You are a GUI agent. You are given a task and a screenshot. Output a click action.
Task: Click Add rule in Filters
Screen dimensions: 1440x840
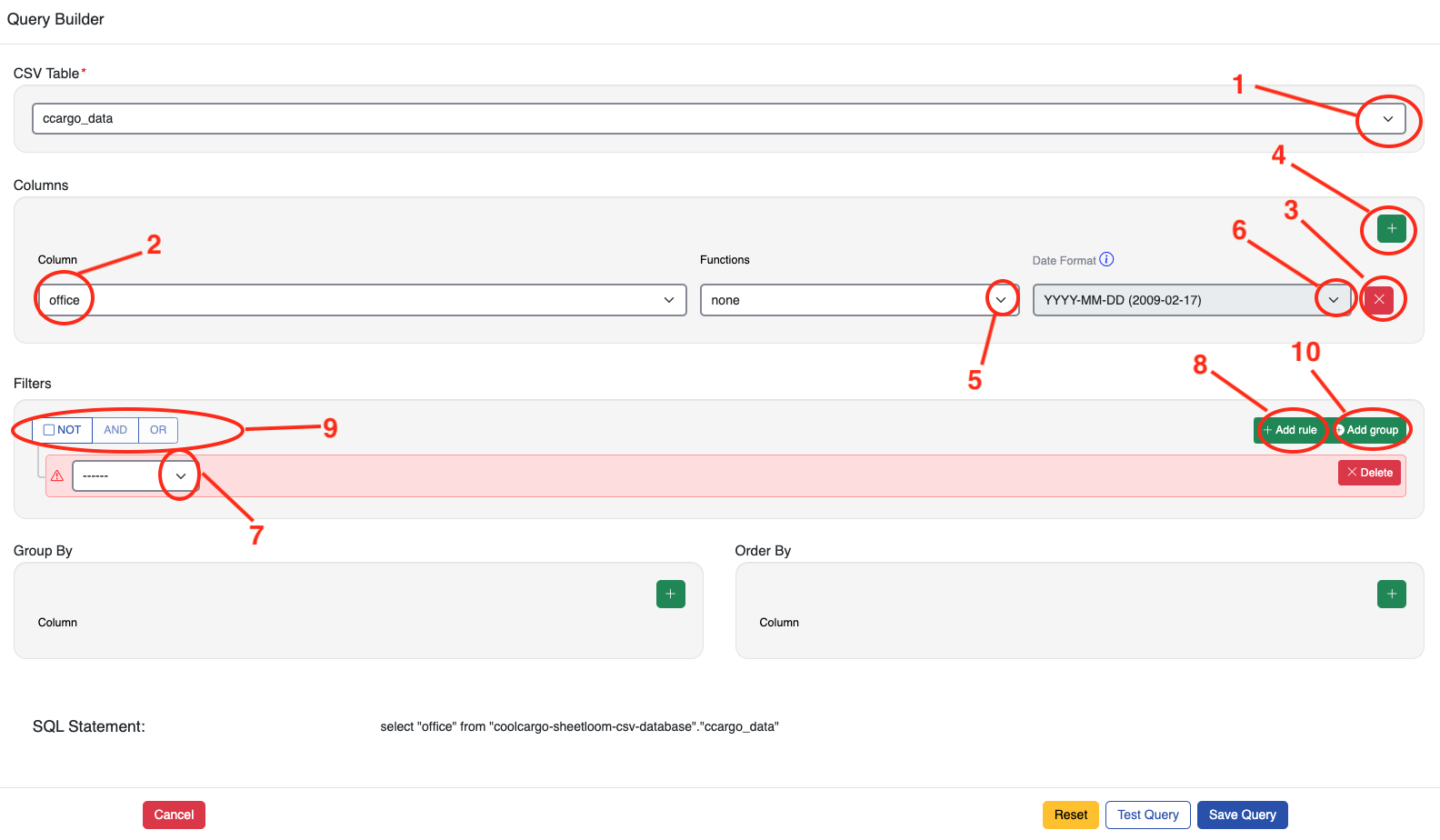pos(1290,430)
